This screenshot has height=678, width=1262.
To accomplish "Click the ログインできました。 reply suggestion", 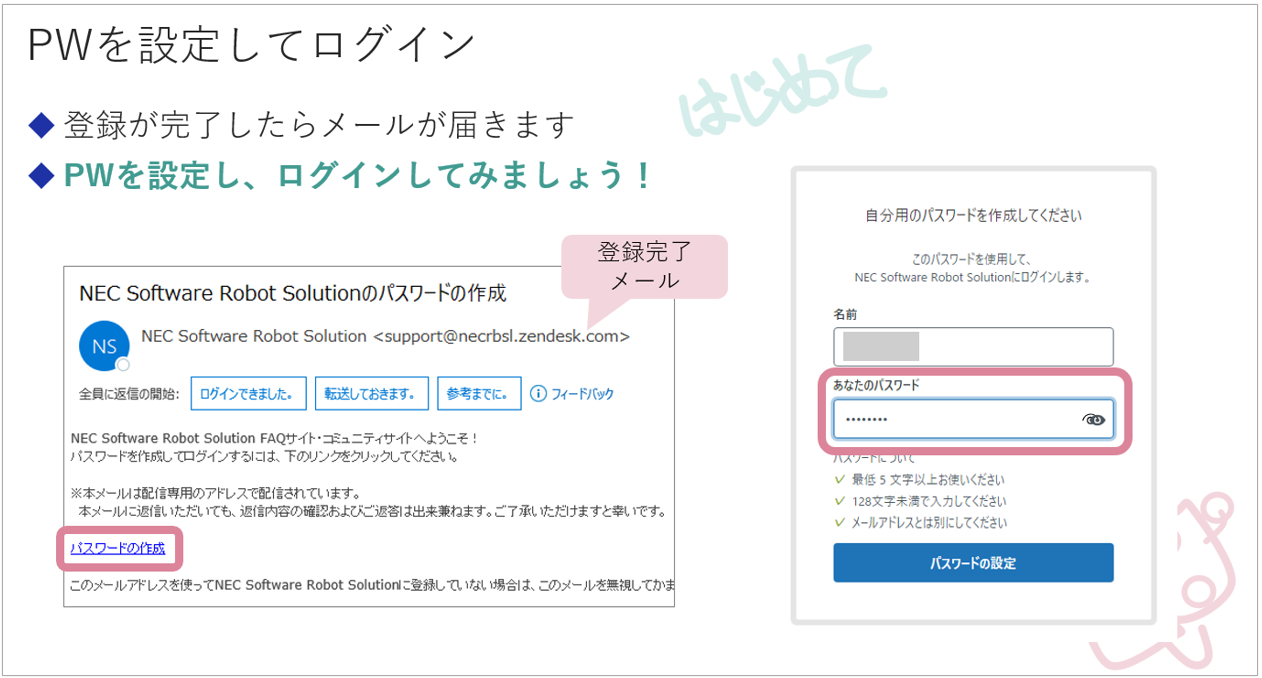I will (x=248, y=394).
